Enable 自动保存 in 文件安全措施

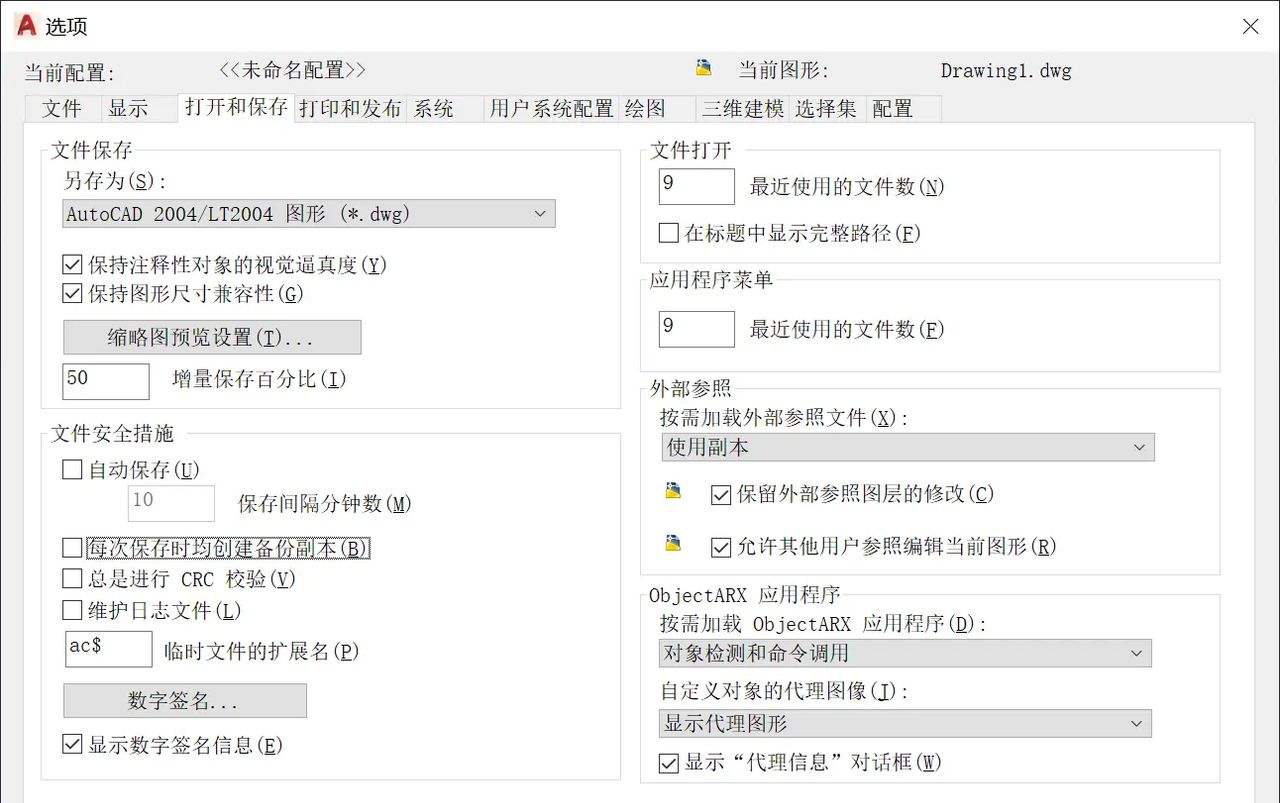[x=71, y=468]
